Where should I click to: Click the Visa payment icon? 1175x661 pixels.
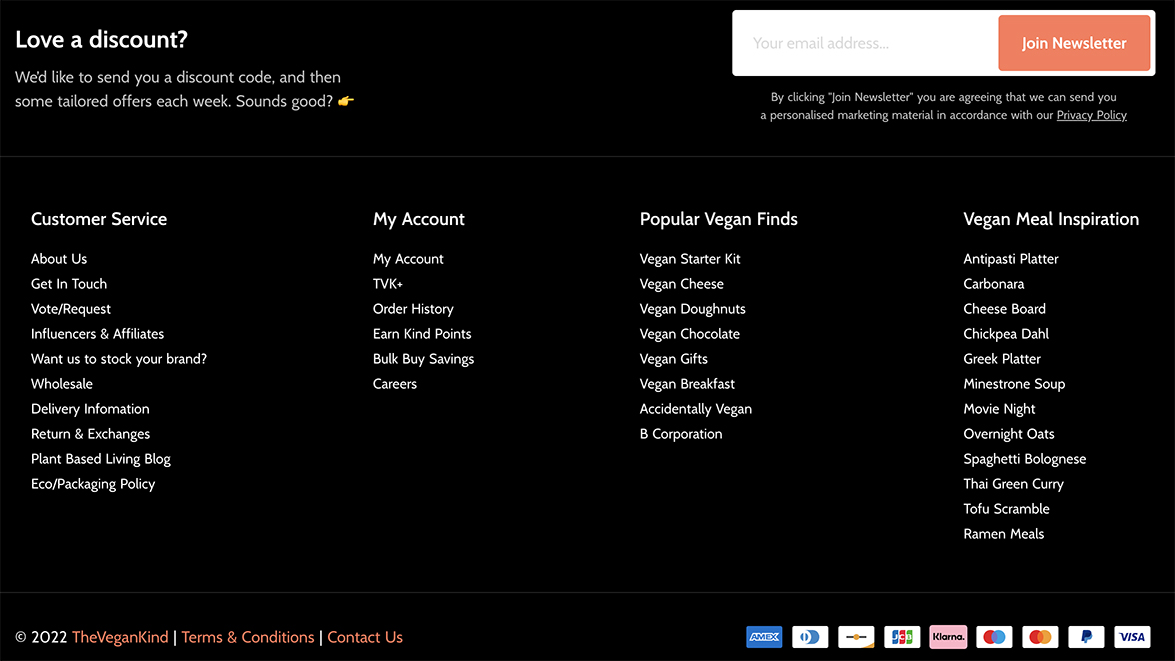pos(1132,637)
